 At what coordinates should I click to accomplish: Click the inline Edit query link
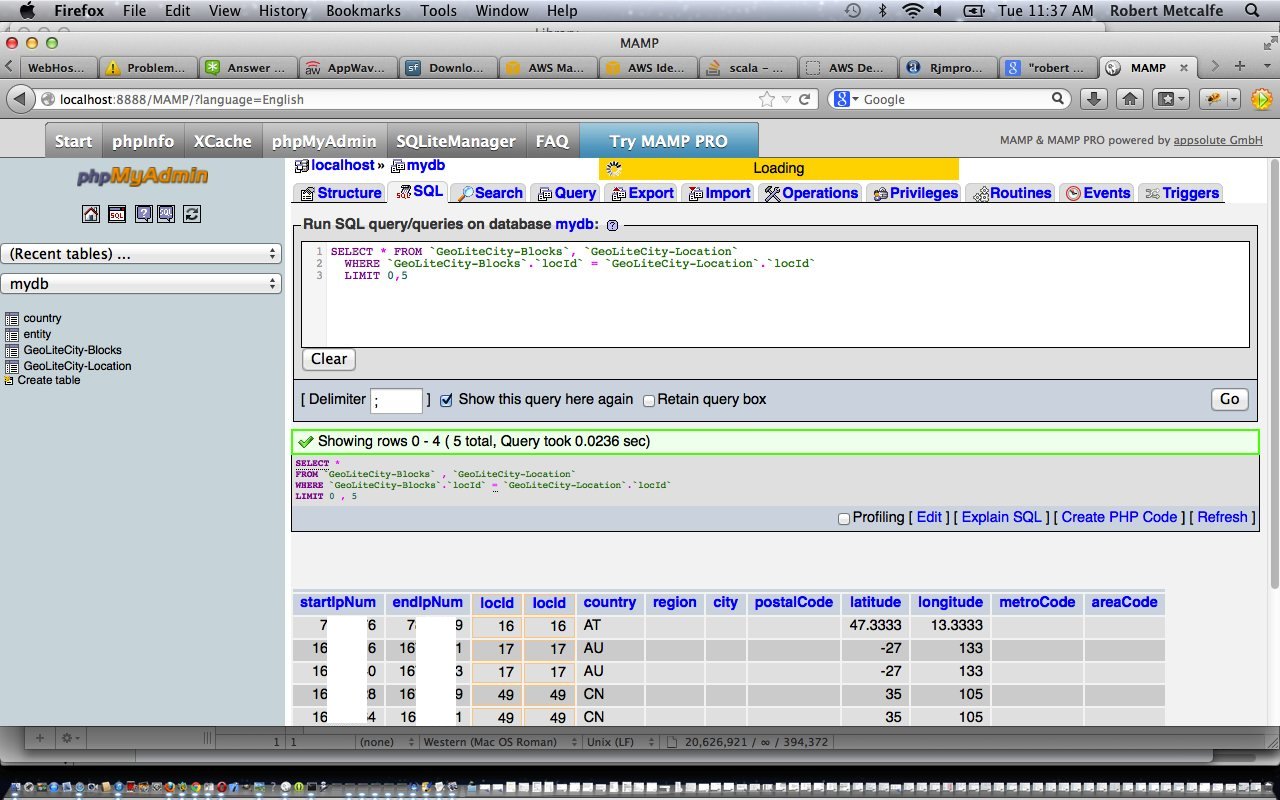(x=929, y=517)
